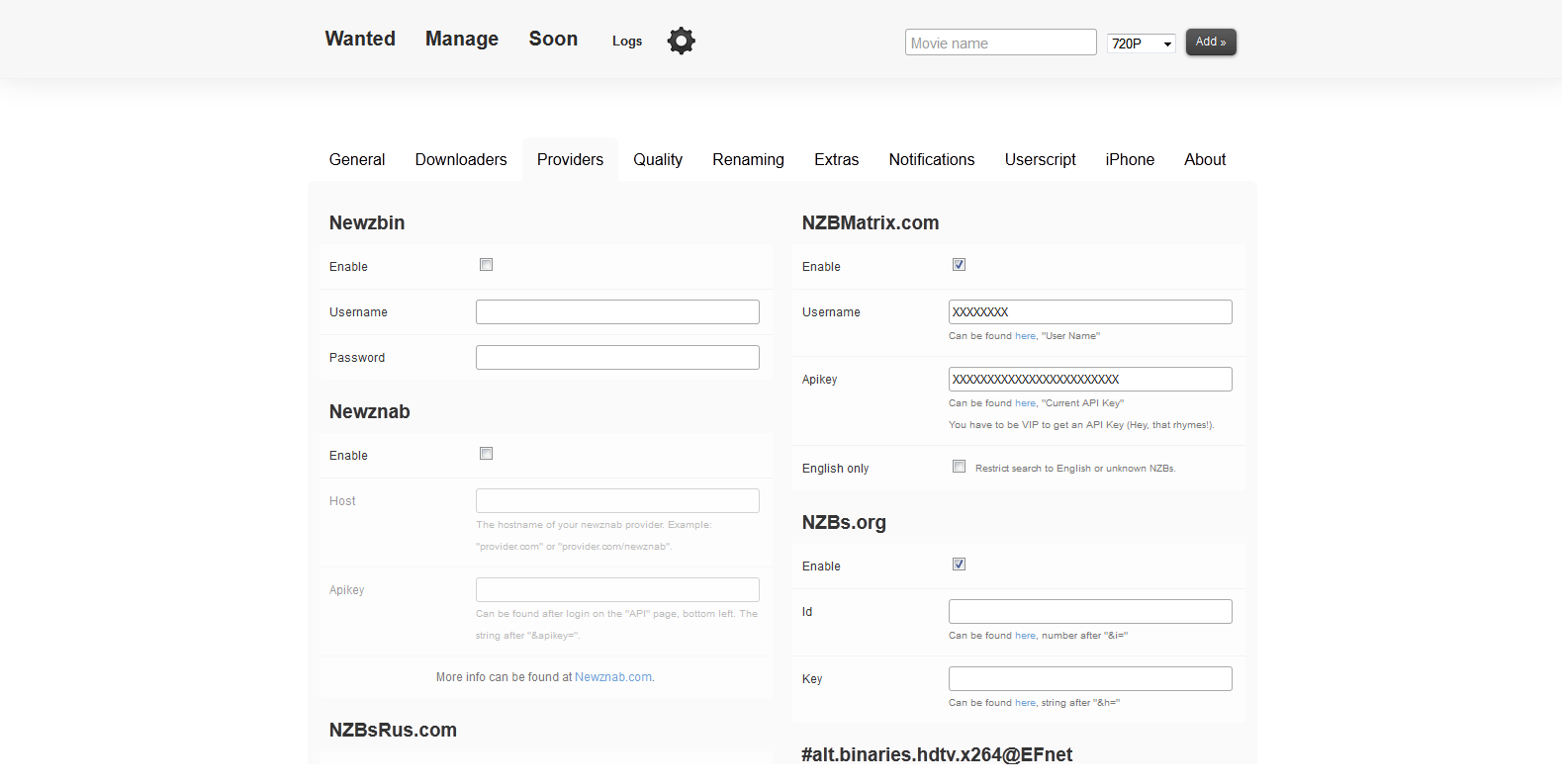Image resolution: width=1562 pixels, height=784 pixels.
Task: Click the 'You have to be VIP' note
Action: click(x=1081, y=425)
